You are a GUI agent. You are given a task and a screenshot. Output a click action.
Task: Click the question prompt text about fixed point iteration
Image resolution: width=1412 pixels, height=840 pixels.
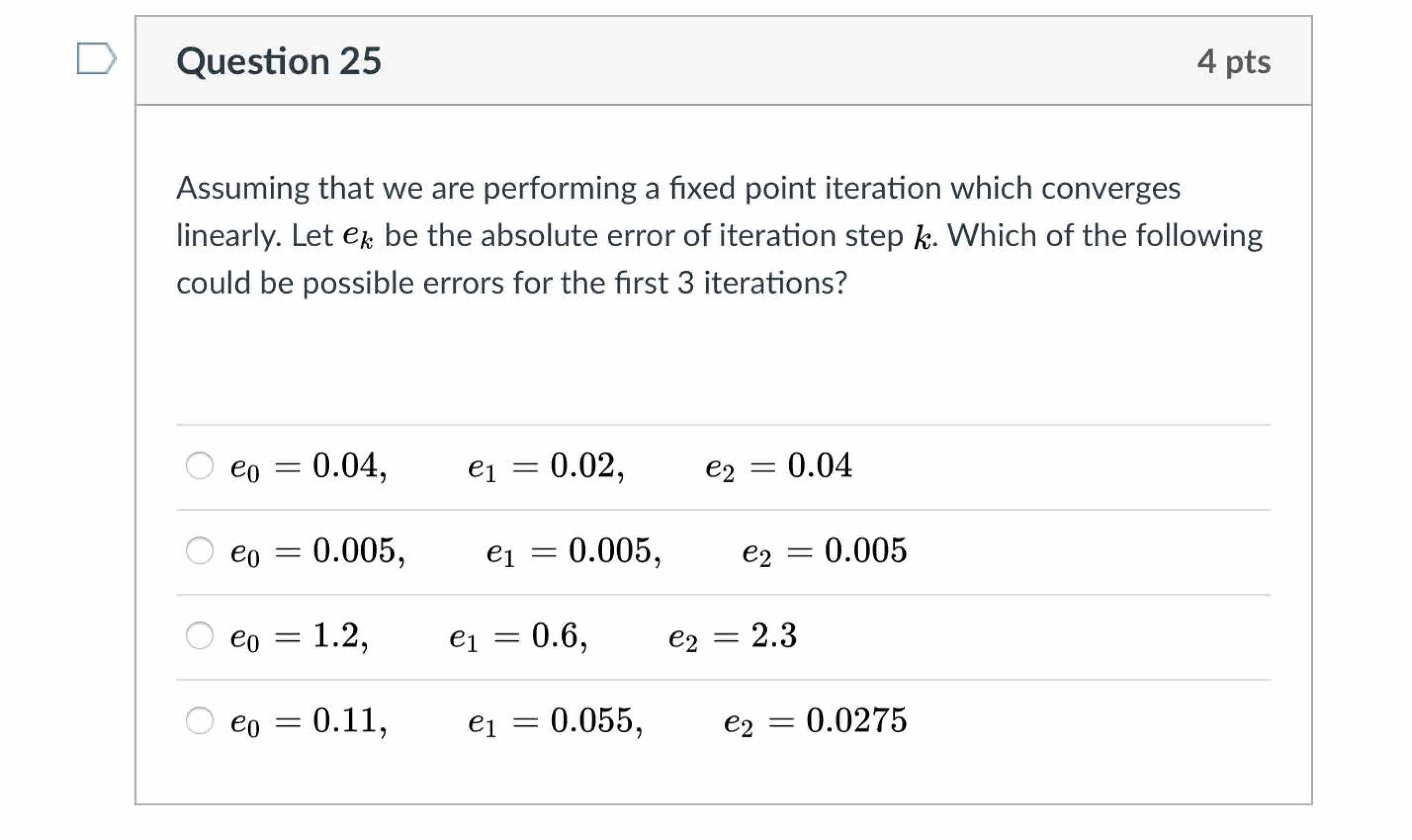pyautogui.click(x=679, y=235)
